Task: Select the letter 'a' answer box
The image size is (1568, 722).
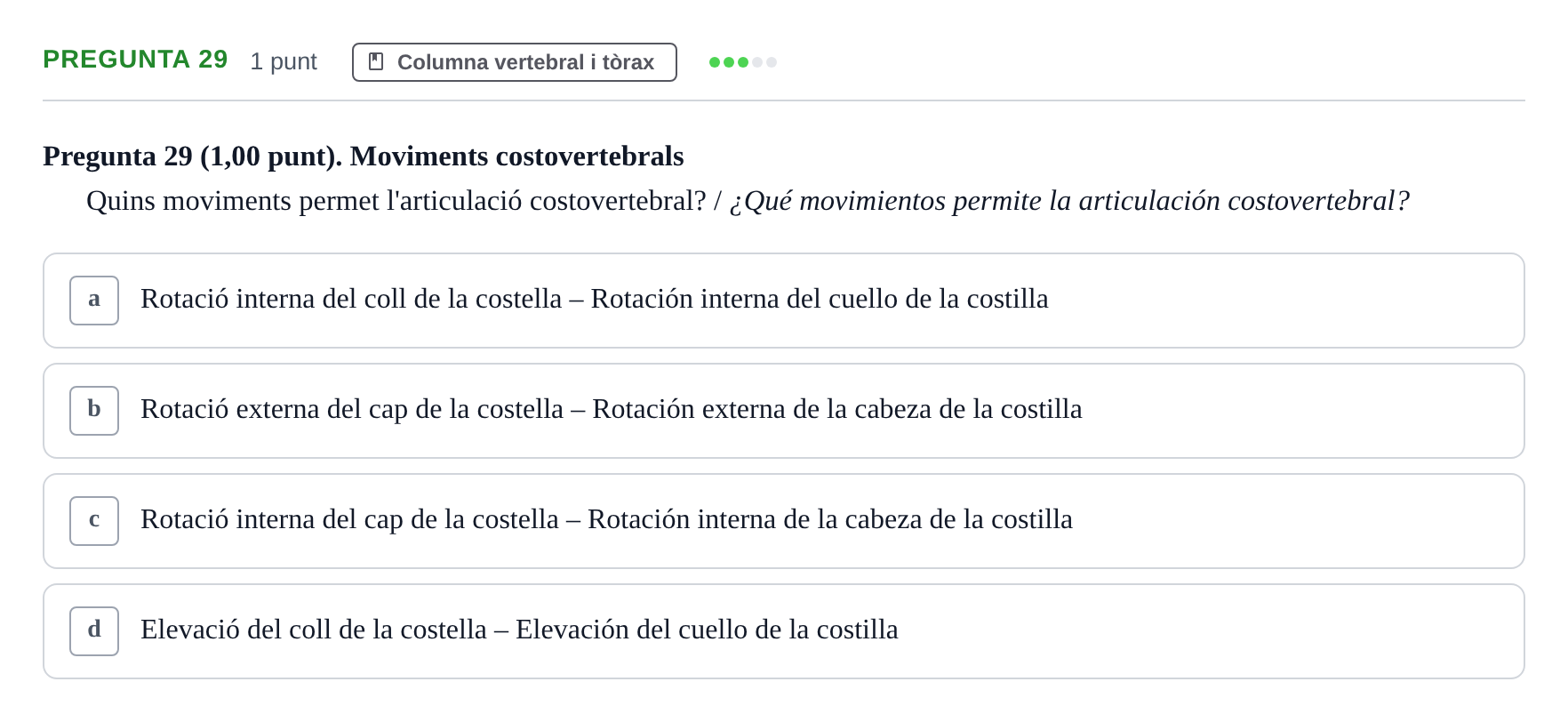Action: click(x=94, y=301)
